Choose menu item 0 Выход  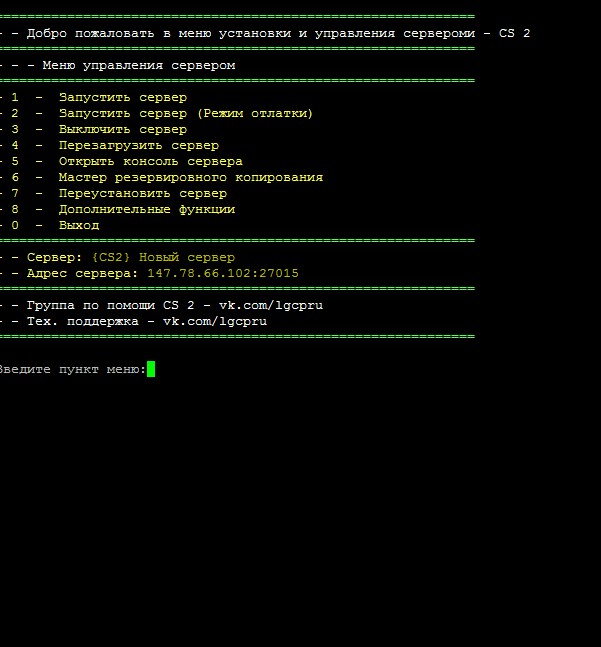78,225
